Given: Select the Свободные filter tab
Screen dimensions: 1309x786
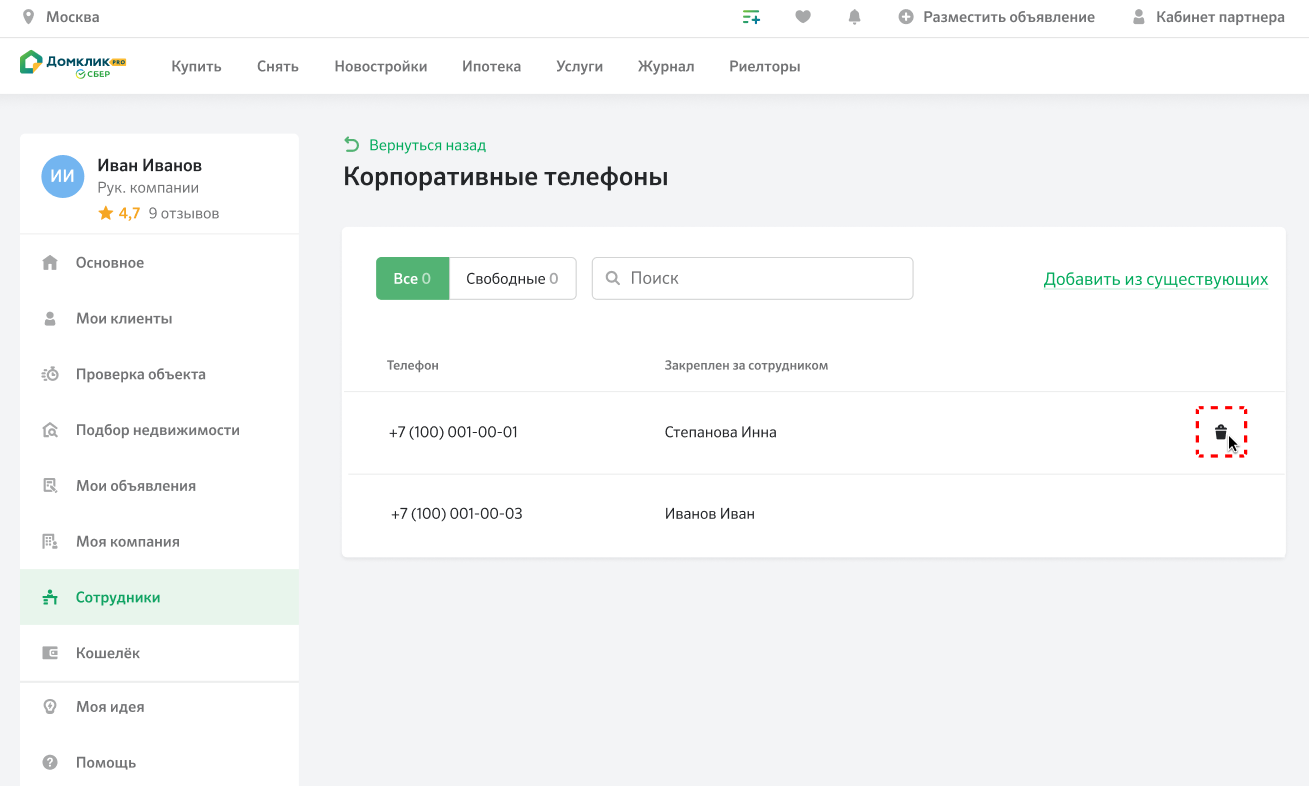Looking at the screenshot, I should tap(513, 278).
